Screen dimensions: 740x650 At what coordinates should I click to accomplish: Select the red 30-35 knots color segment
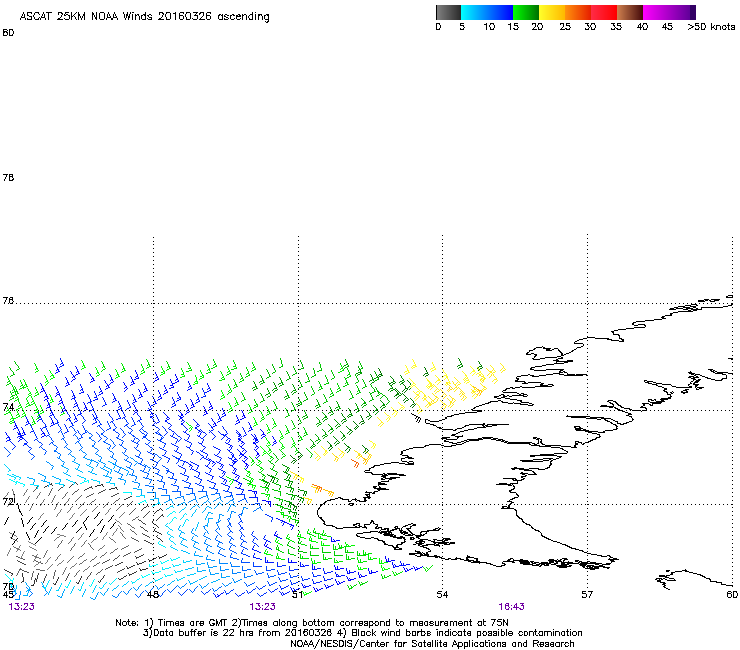point(604,12)
